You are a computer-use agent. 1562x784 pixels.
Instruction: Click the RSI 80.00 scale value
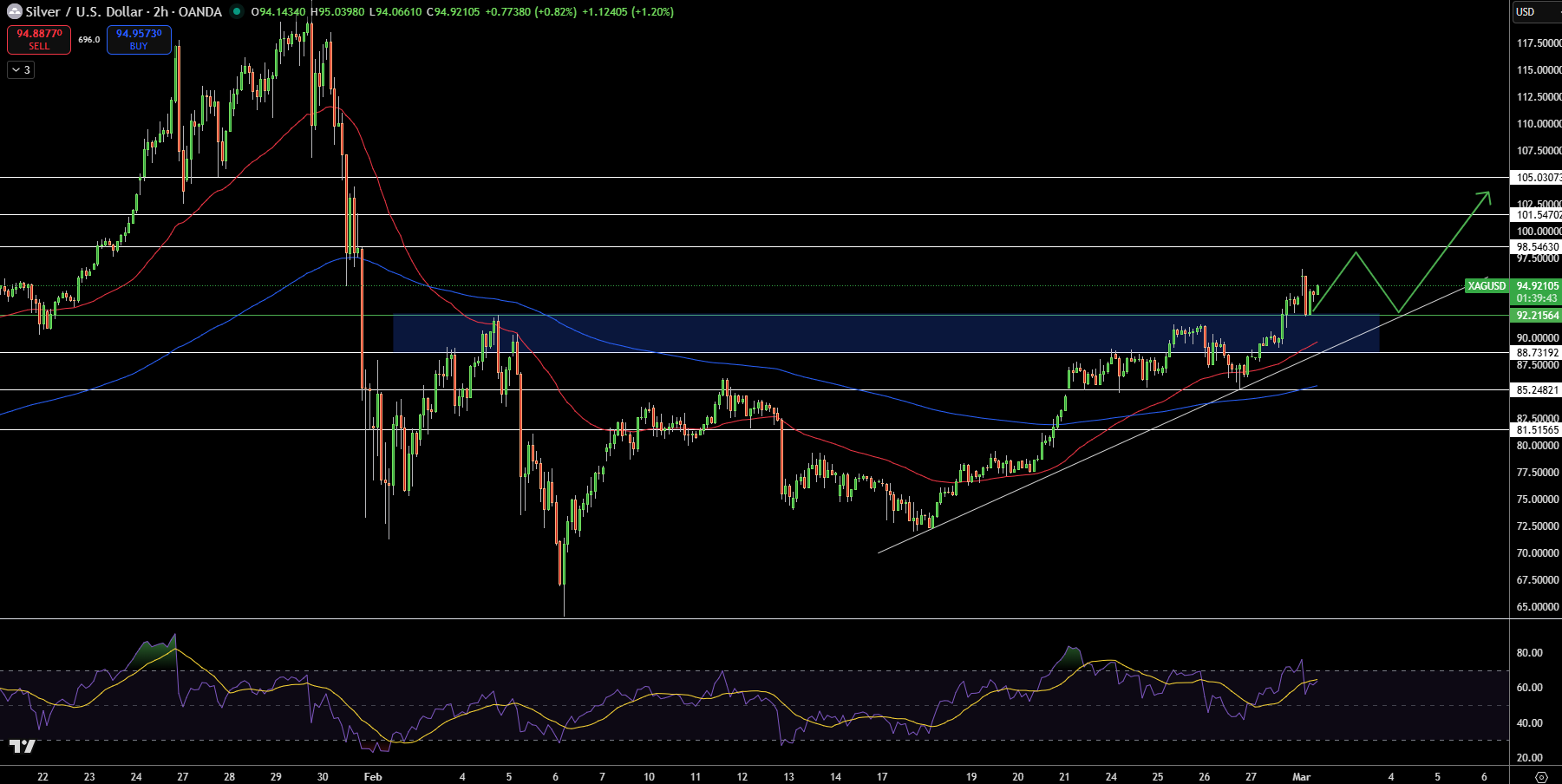pyautogui.click(x=1530, y=653)
